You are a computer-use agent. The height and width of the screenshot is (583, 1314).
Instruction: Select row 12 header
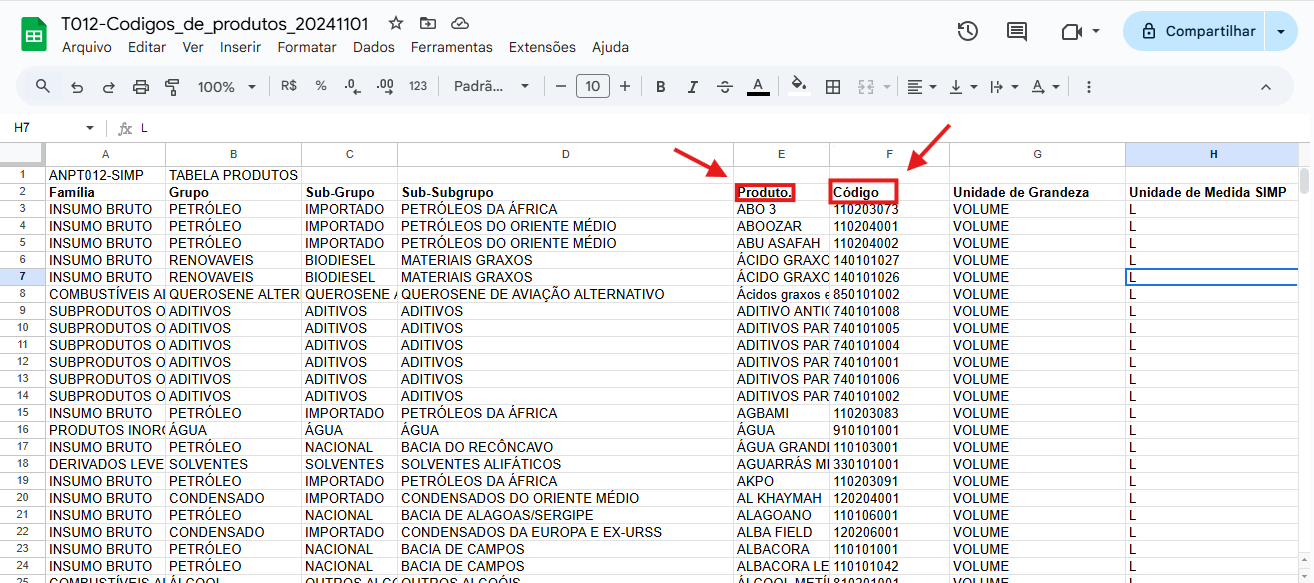[22, 362]
